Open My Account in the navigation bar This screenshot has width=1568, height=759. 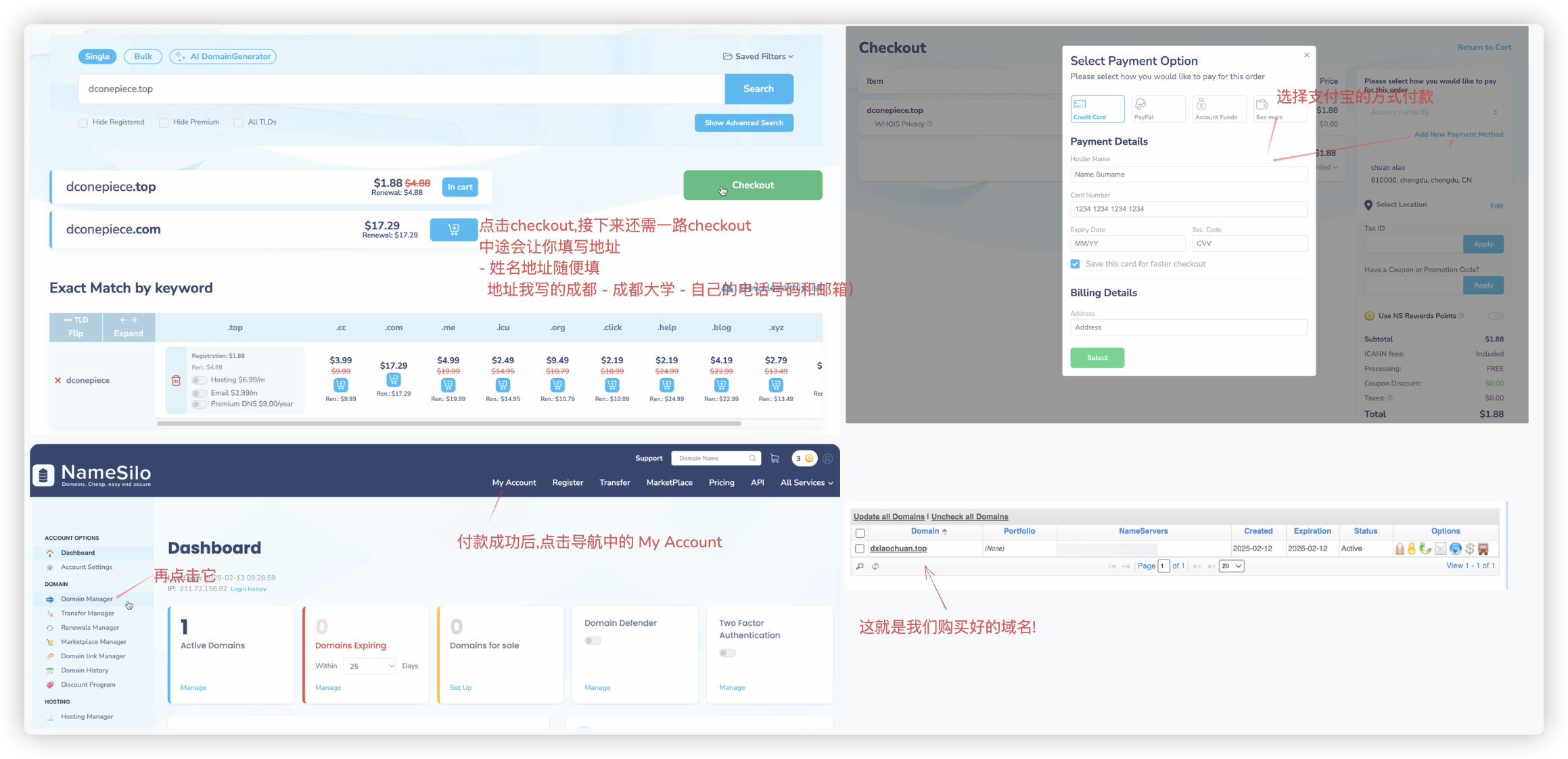point(513,482)
